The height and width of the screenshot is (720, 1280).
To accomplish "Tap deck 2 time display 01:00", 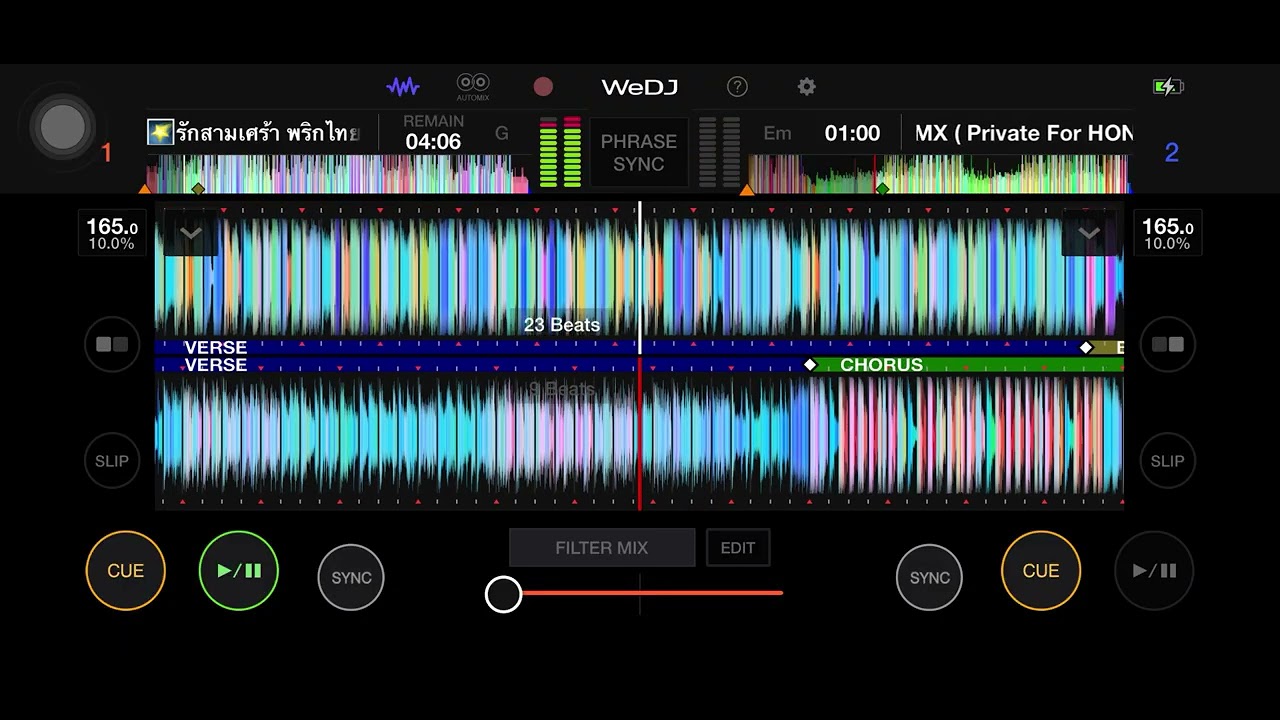I will coord(852,133).
